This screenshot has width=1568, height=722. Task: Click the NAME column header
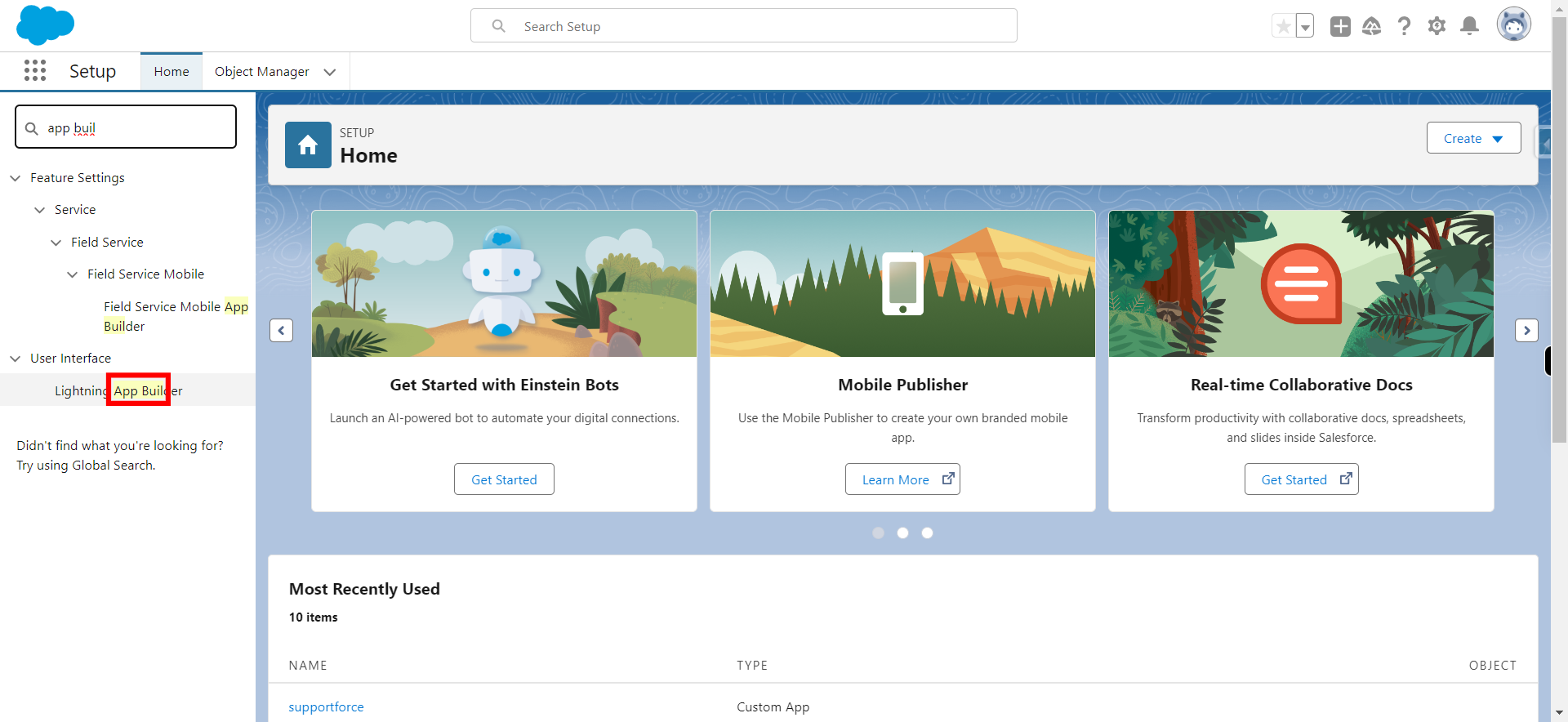point(308,666)
